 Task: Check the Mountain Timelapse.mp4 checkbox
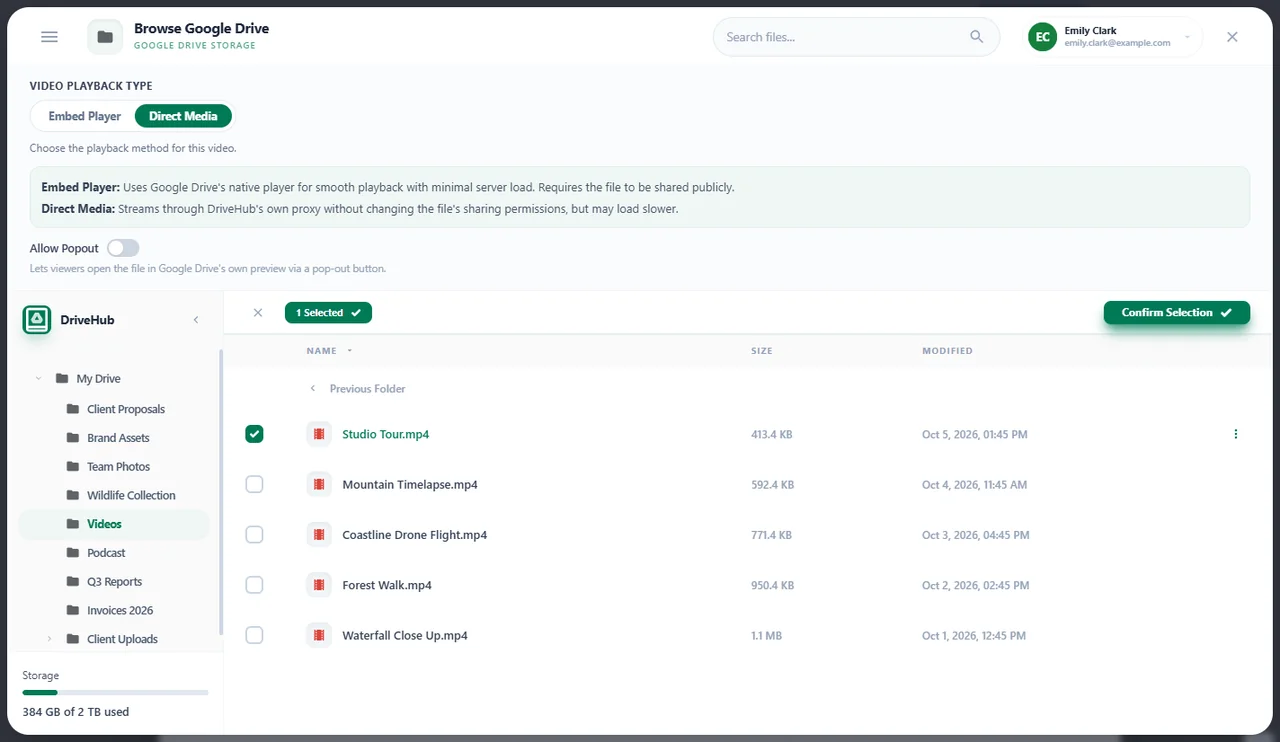point(254,484)
